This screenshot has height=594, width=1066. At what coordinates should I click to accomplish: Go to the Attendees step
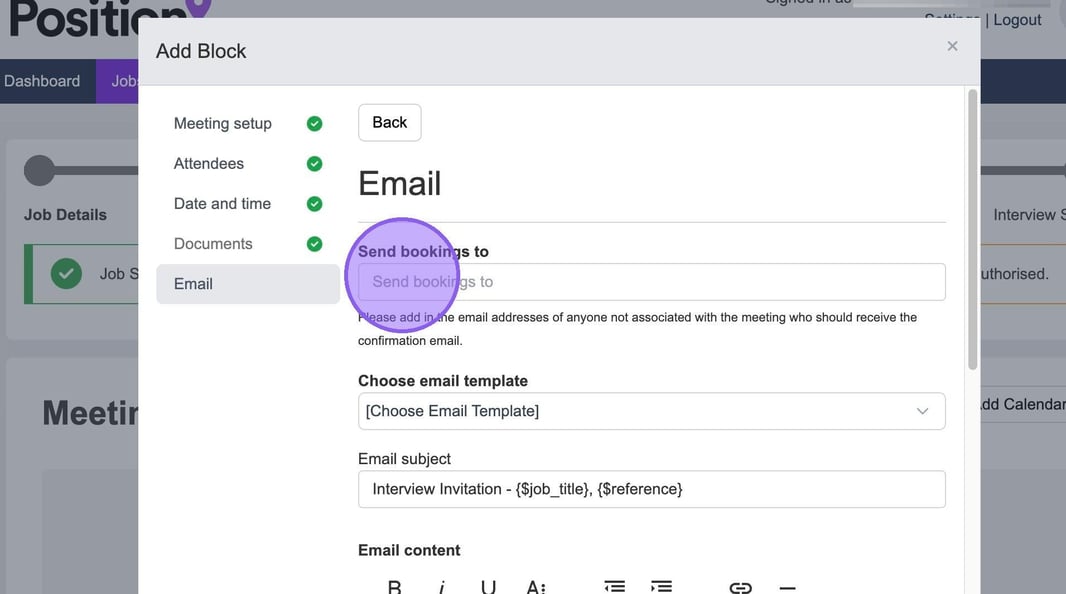[x=209, y=164]
